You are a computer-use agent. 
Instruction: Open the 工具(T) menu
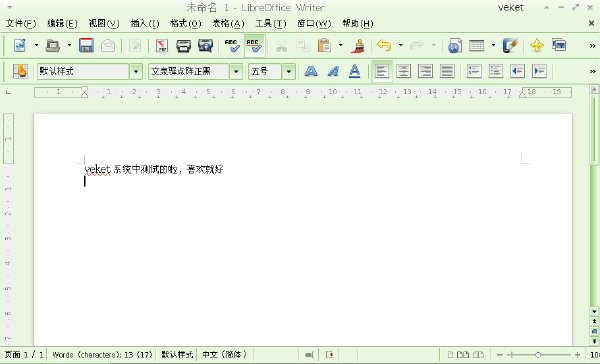(271, 23)
